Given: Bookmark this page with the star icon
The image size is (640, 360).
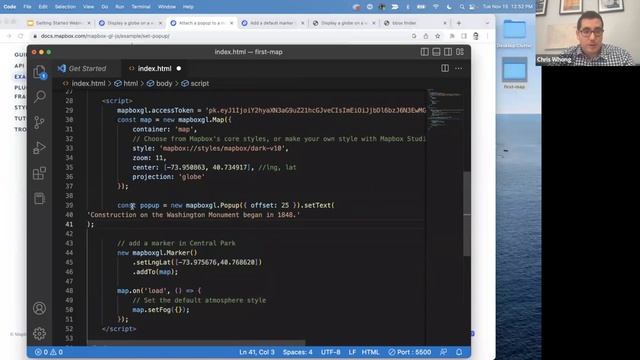Looking at the screenshot, I should pyautogui.click(x=438, y=36).
